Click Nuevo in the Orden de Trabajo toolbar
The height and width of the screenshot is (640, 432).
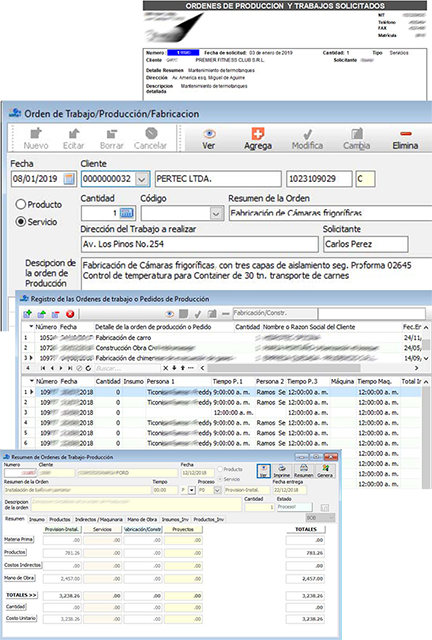click(x=36, y=139)
